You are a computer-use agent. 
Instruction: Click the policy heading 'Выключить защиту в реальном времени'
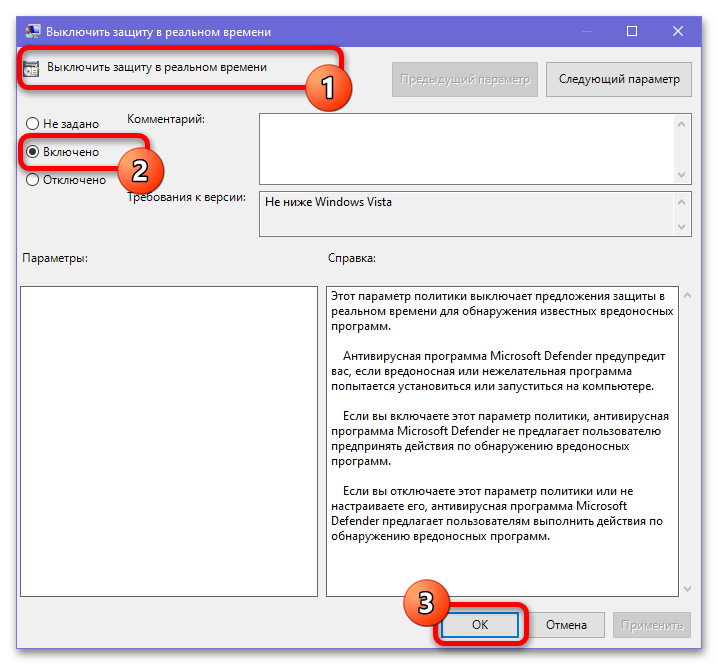[x=157, y=67]
